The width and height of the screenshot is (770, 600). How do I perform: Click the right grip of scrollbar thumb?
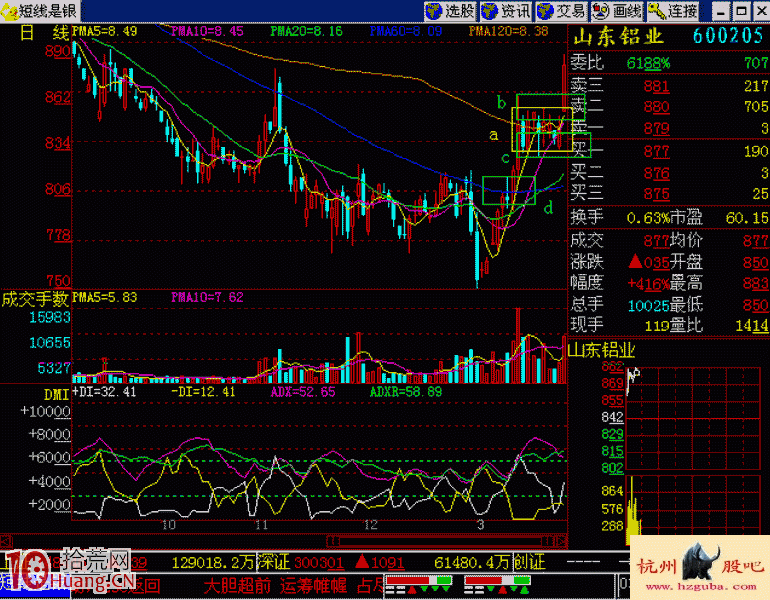[548, 541]
